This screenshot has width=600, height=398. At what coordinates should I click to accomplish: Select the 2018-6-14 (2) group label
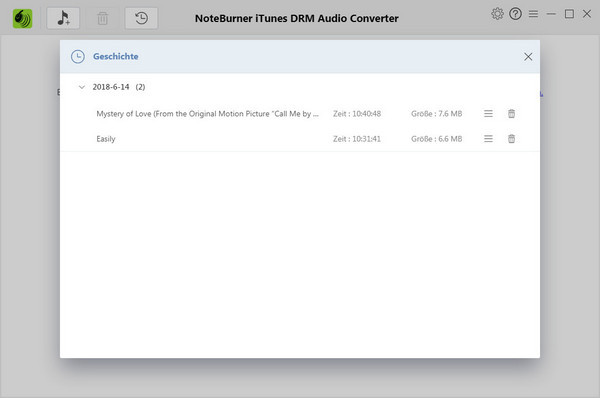(x=119, y=87)
